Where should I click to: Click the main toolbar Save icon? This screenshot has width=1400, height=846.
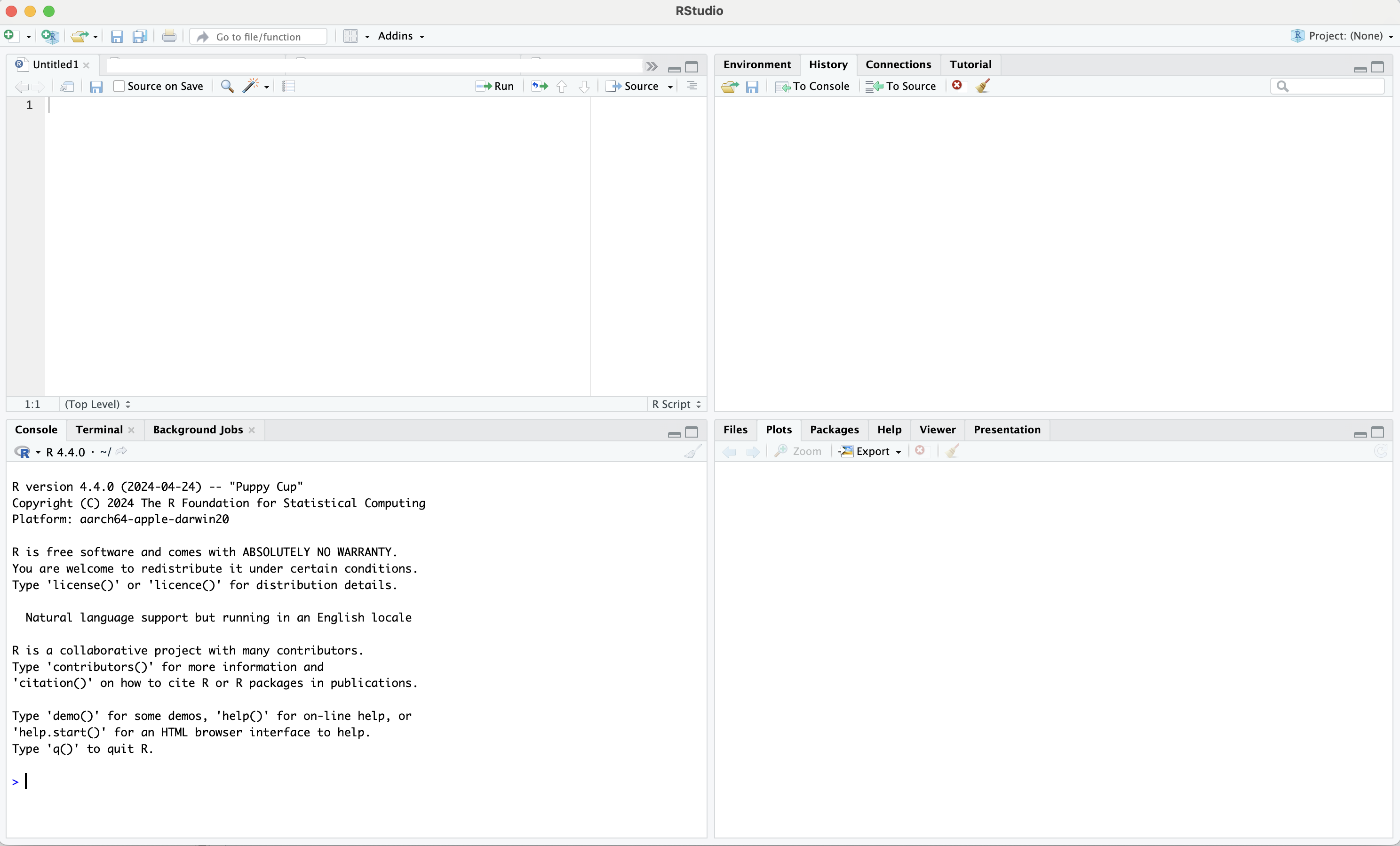tap(117, 36)
